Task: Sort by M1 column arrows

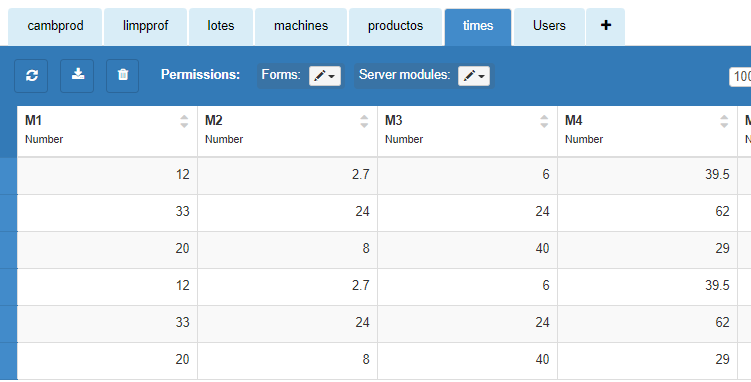Action: [x=184, y=121]
